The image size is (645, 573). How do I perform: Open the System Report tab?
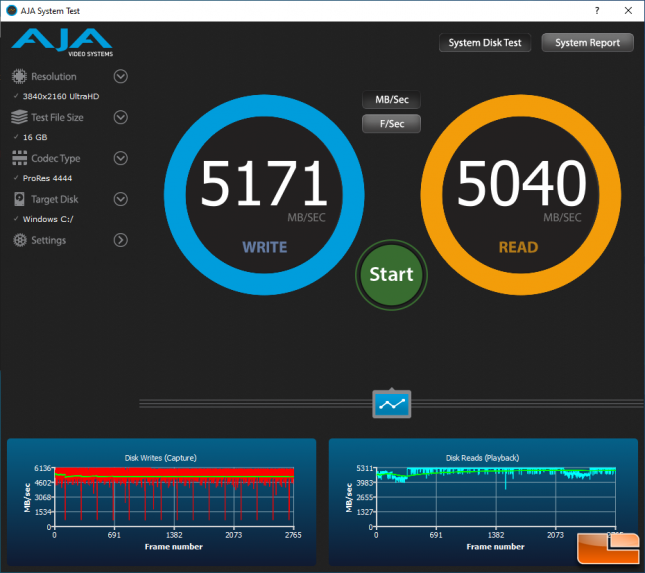click(x=587, y=43)
